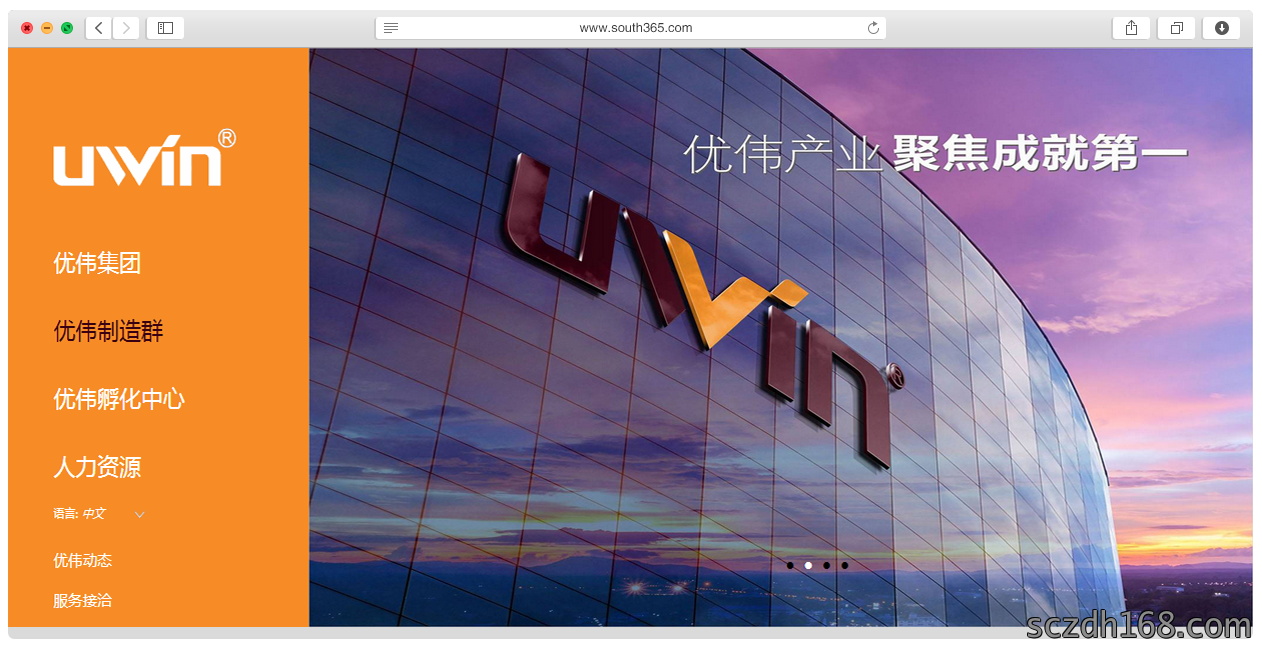The image size is (1262, 651).
Task: Open the Share button in toolbar
Action: coord(1131,28)
